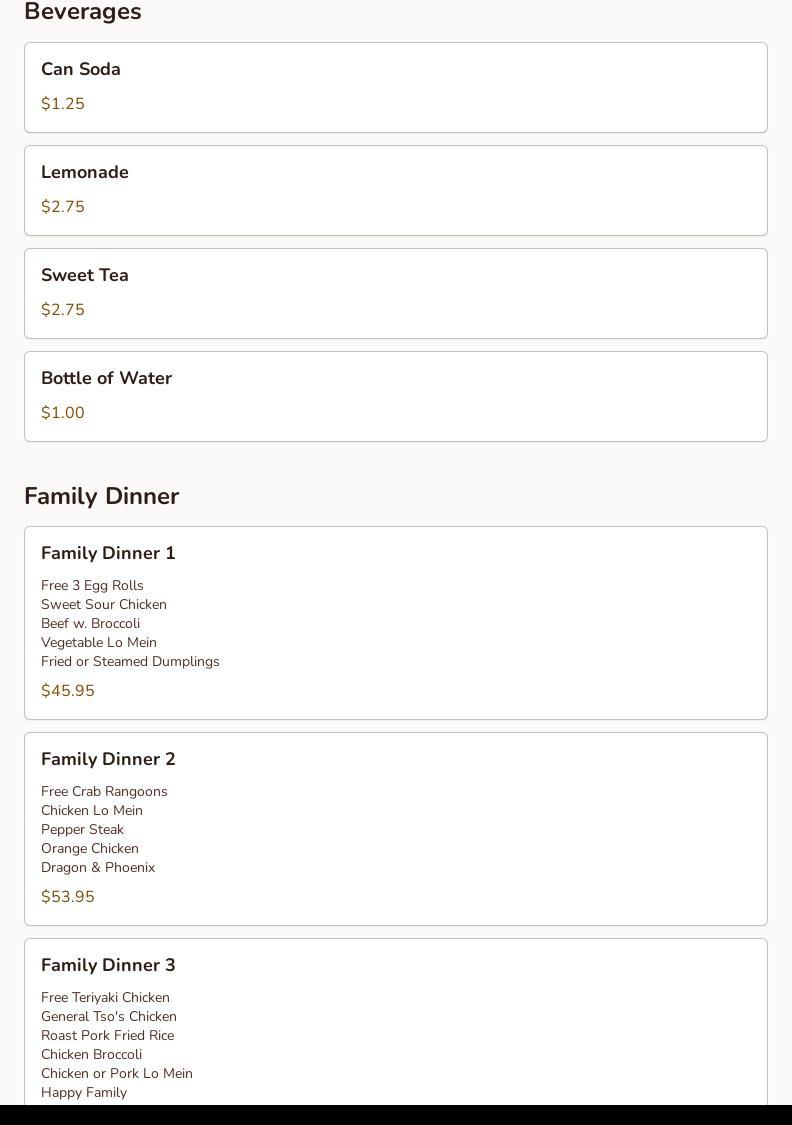Click "Free Crab Rangoons" in Family Dinner 2

[104, 792]
